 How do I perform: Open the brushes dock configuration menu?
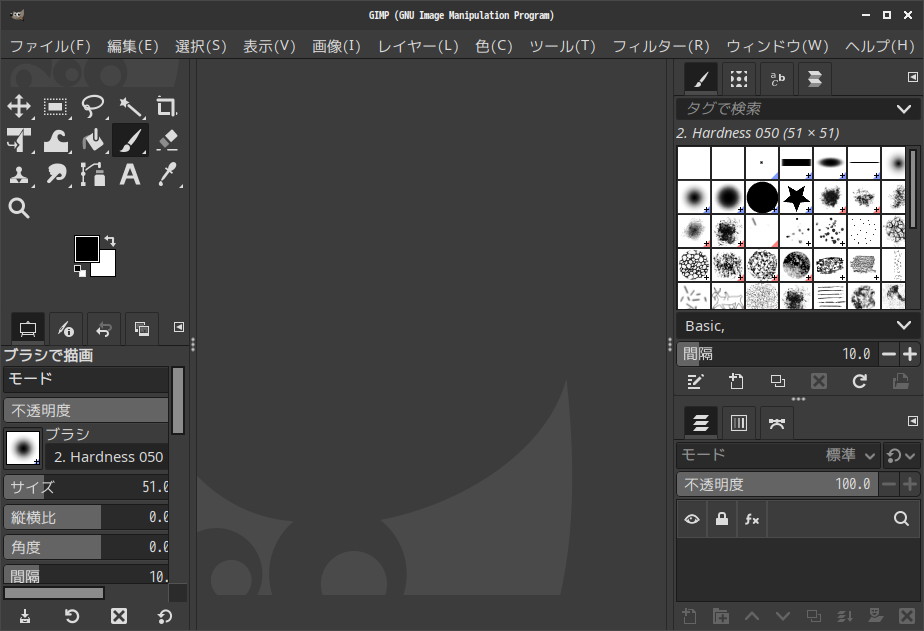pyautogui.click(x=913, y=77)
